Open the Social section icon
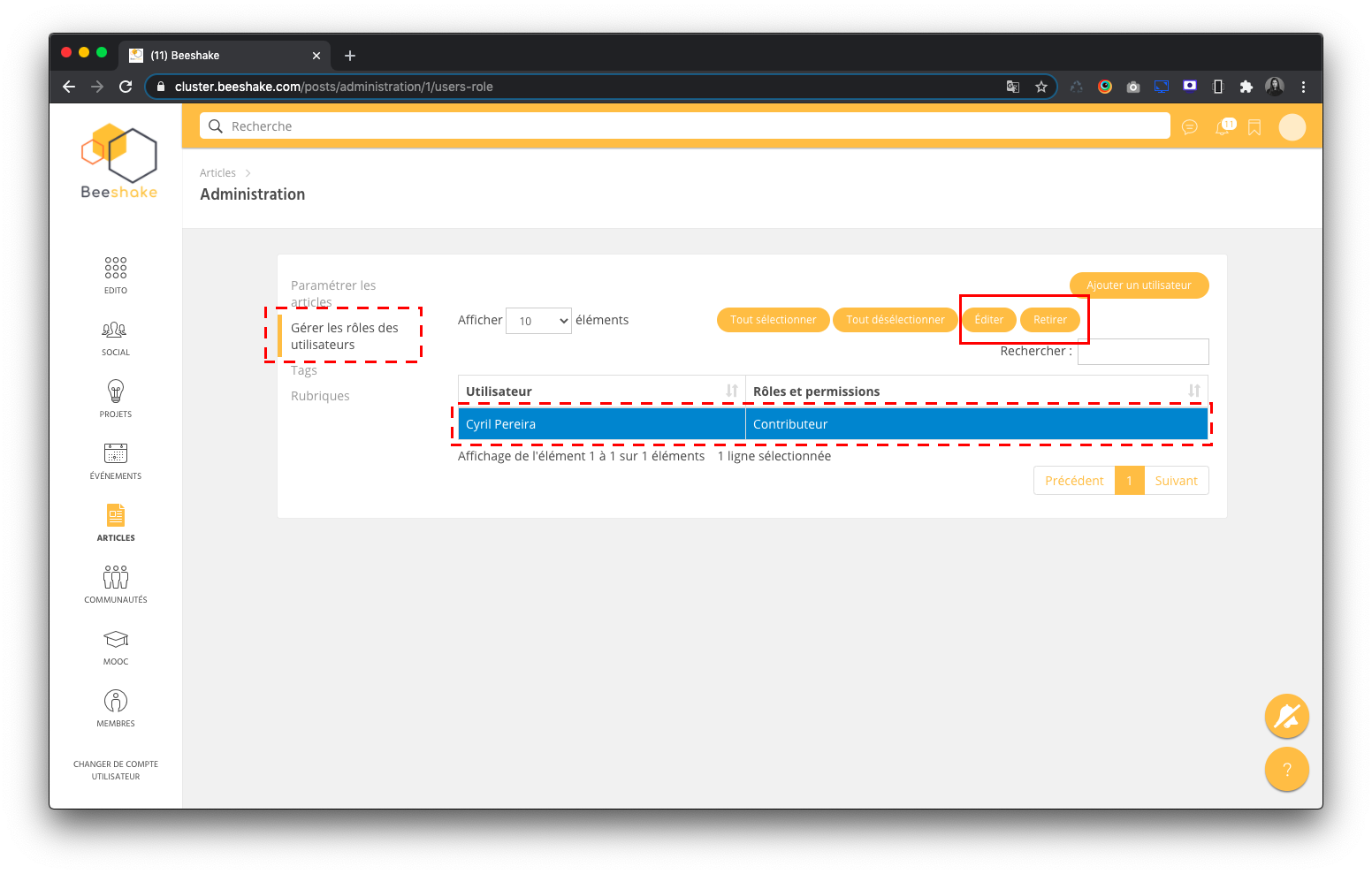The width and height of the screenshot is (1372, 874). tap(115, 331)
